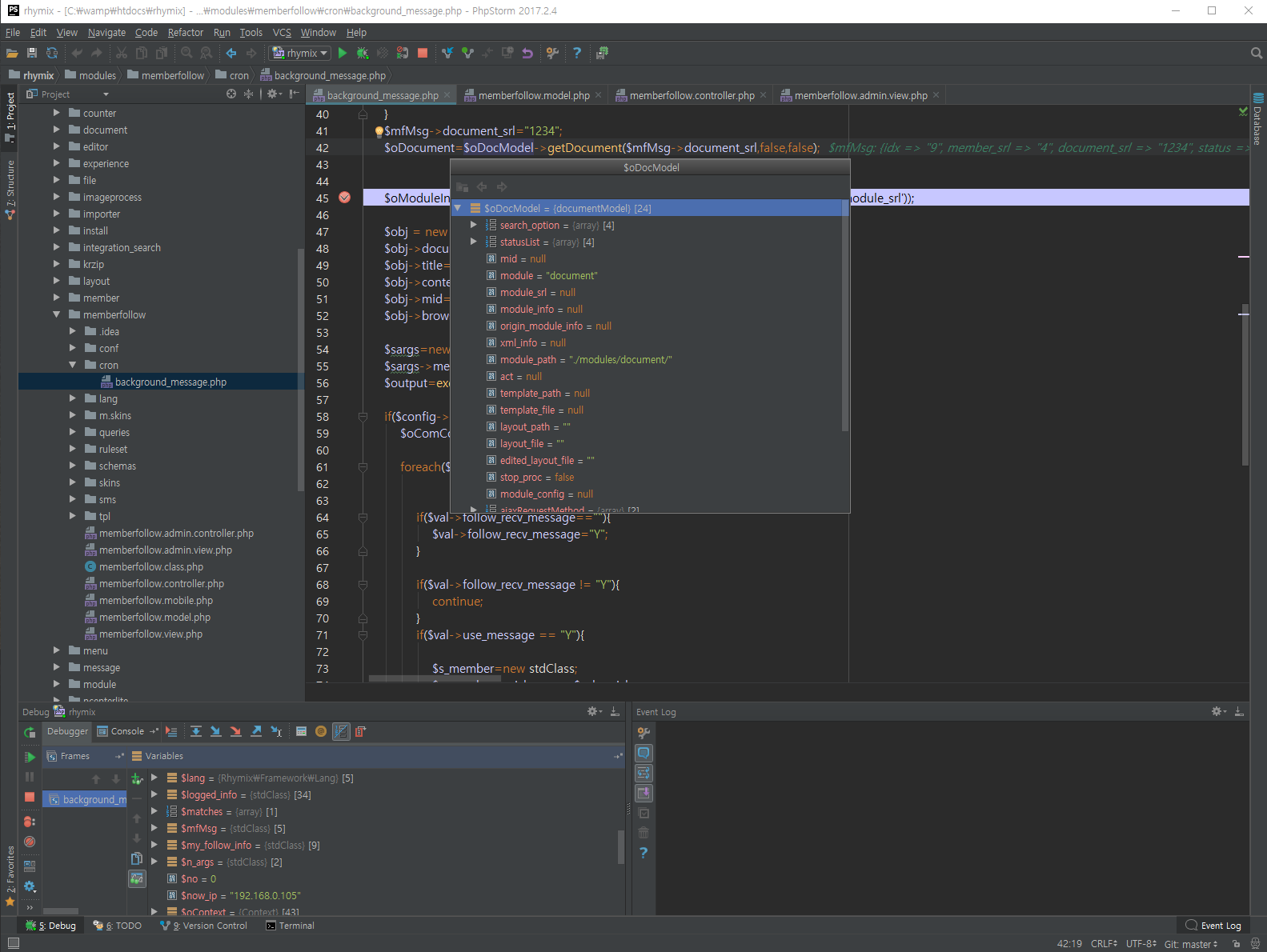Expand the $logged_info variable

(154, 794)
